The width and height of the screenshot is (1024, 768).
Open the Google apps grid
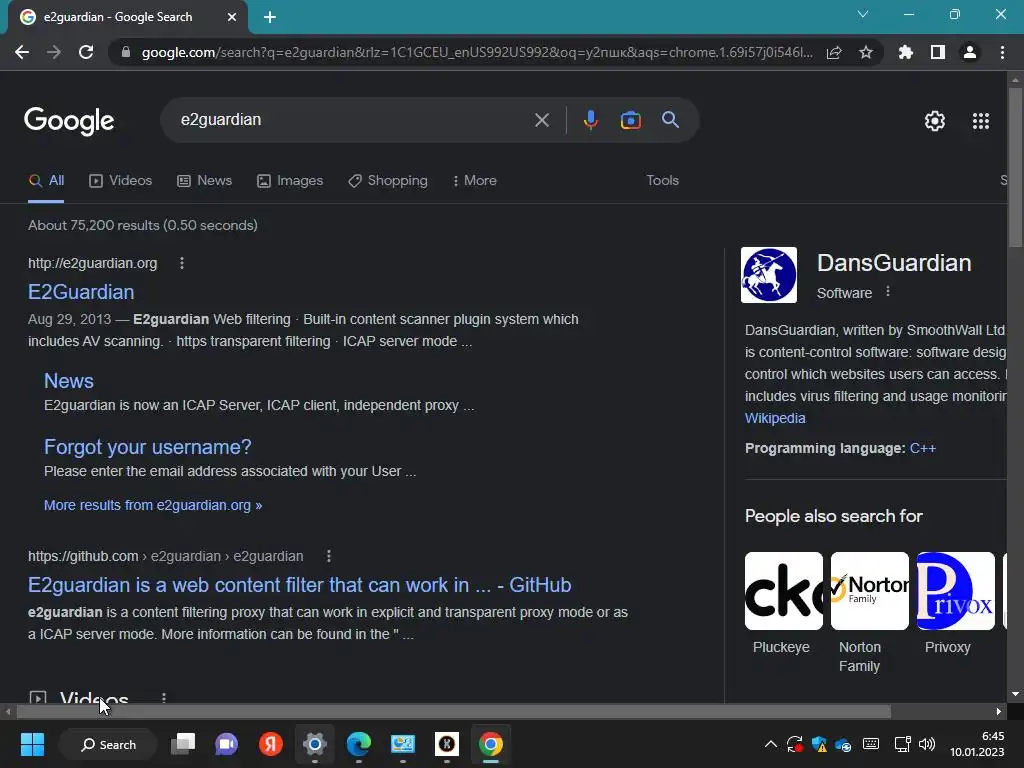(981, 121)
